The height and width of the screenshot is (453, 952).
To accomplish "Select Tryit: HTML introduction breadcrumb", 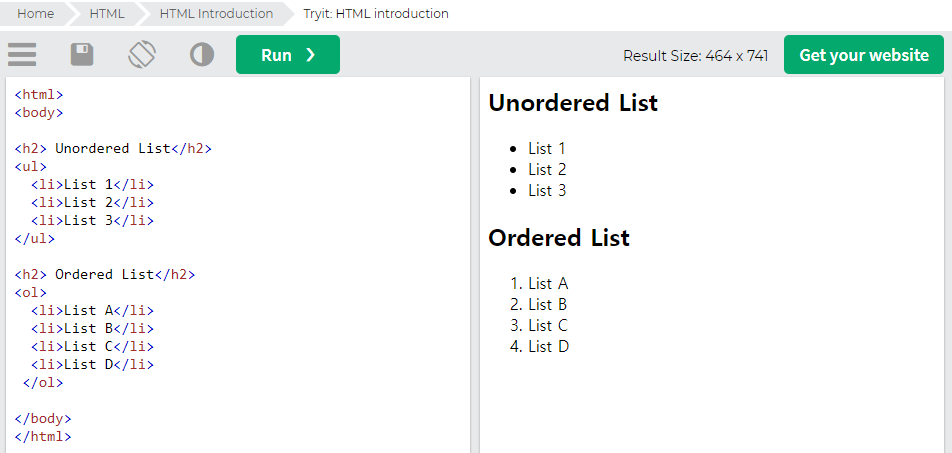I will pyautogui.click(x=376, y=13).
